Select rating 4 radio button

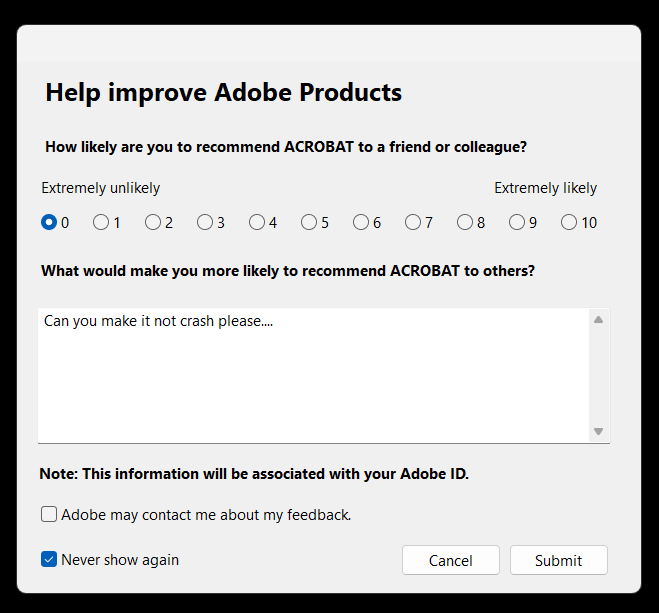[x=257, y=222]
